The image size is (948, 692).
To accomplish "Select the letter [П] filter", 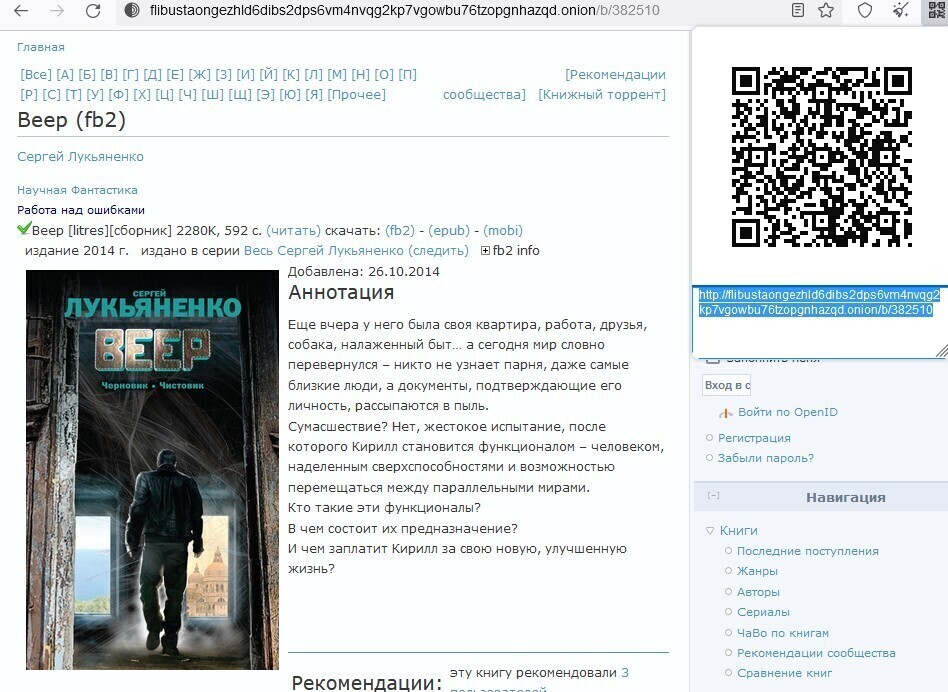I will tap(407, 74).
